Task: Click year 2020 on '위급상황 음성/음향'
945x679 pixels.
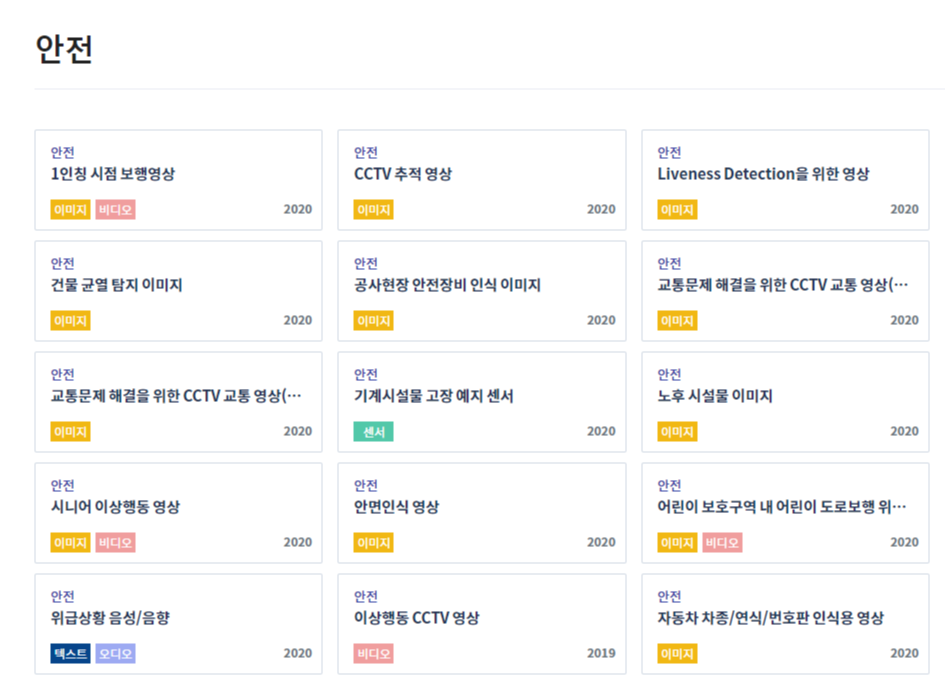Action: coord(298,653)
